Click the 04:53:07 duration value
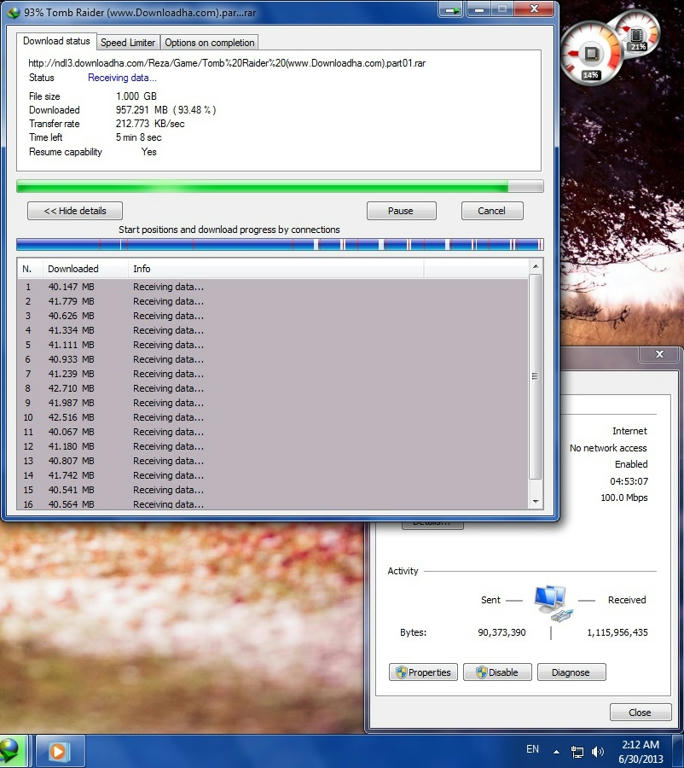The height and width of the screenshot is (768, 684). (629, 481)
